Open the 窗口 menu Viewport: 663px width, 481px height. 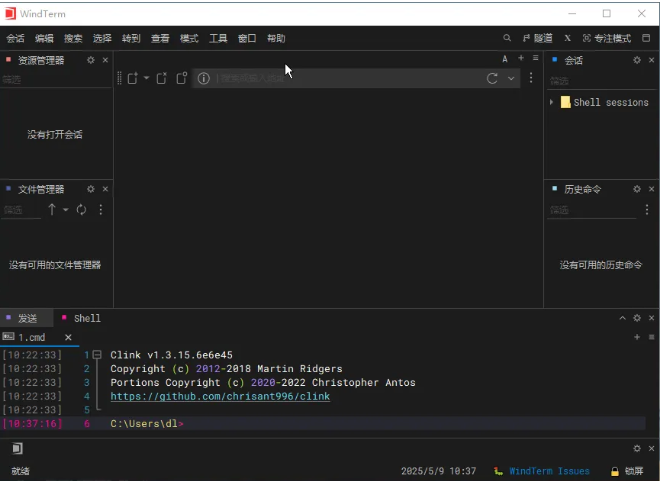247,38
